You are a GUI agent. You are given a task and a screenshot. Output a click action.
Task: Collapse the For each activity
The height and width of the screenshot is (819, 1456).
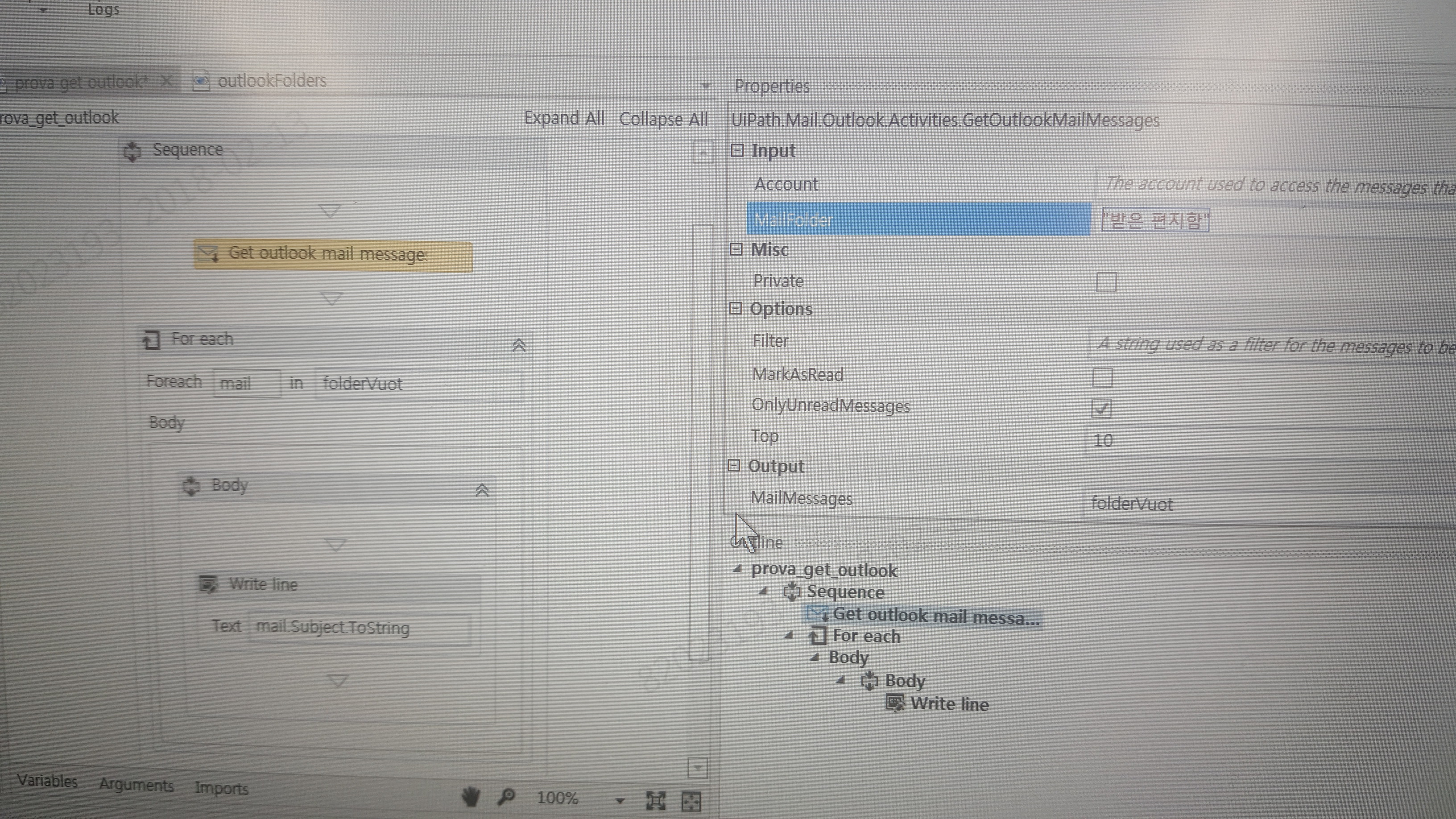pyautogui.click(x=518, y=345)
